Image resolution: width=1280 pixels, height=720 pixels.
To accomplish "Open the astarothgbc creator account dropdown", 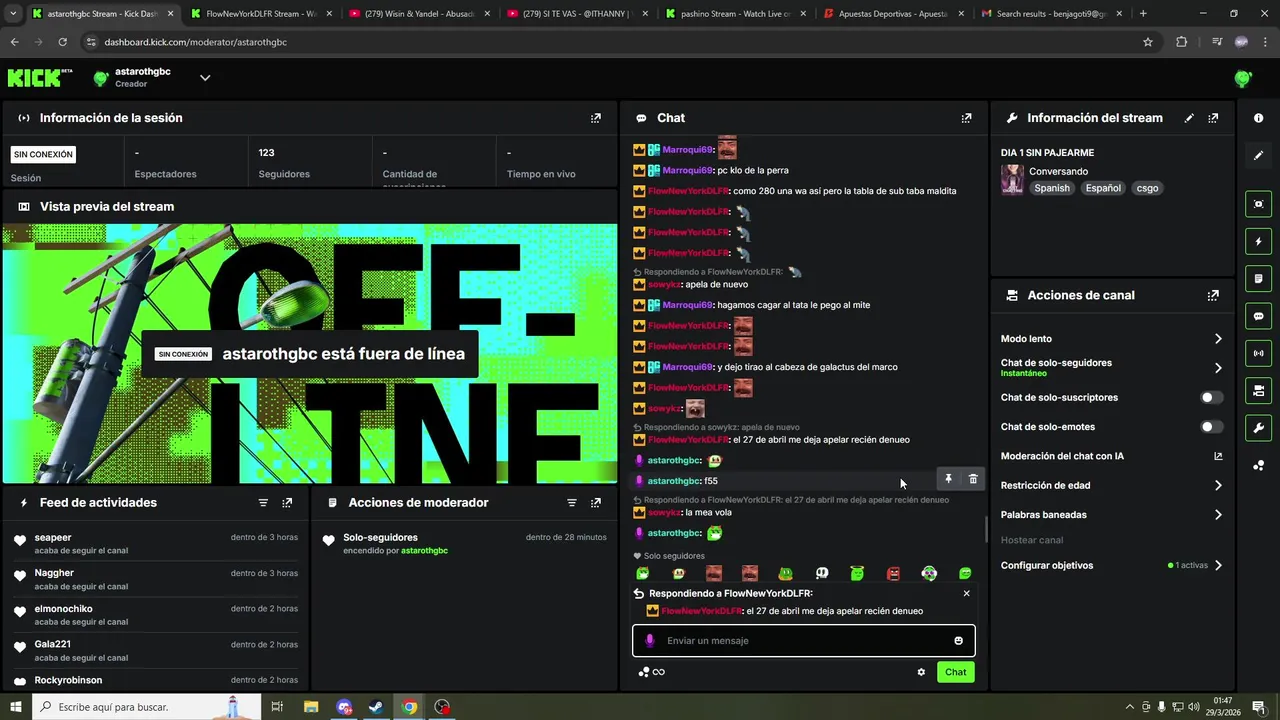I will [x=204, y=77].
